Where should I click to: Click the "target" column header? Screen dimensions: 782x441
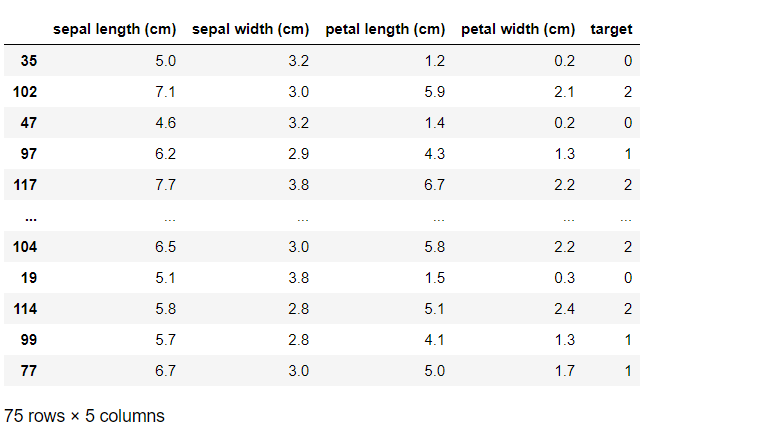pyautogui.click(x=611, y=29)
